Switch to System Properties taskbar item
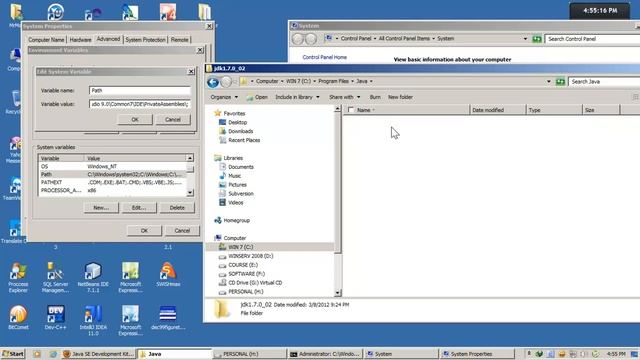 point(478,354)
